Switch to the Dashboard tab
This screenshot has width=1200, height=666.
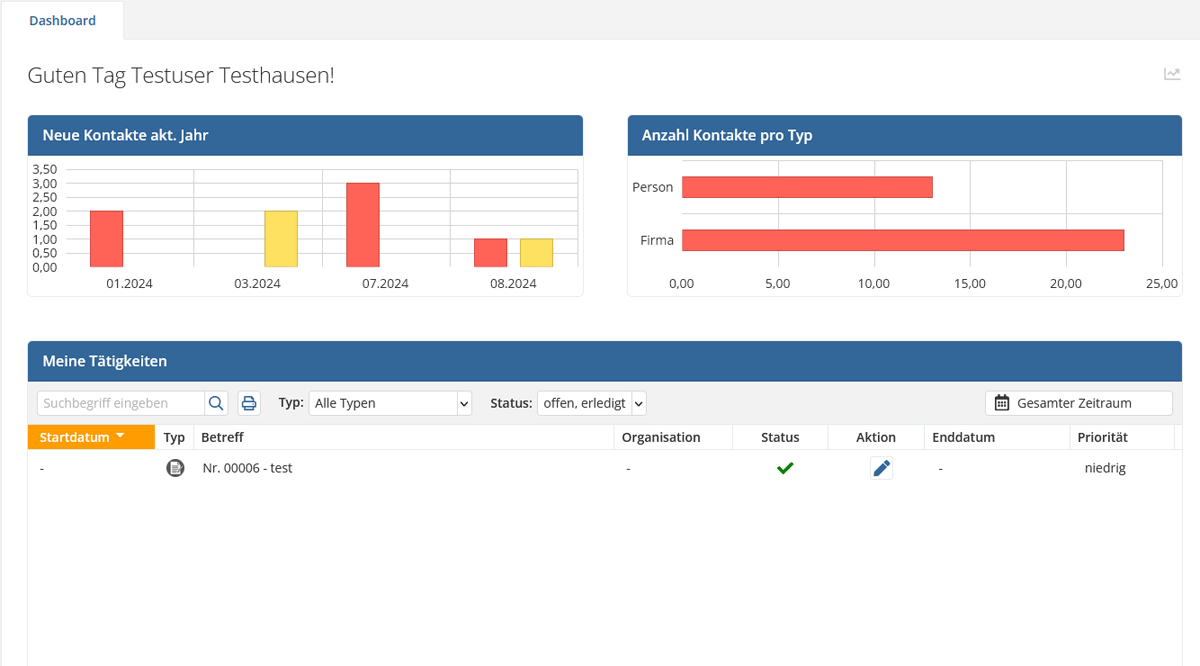[62, 20]
